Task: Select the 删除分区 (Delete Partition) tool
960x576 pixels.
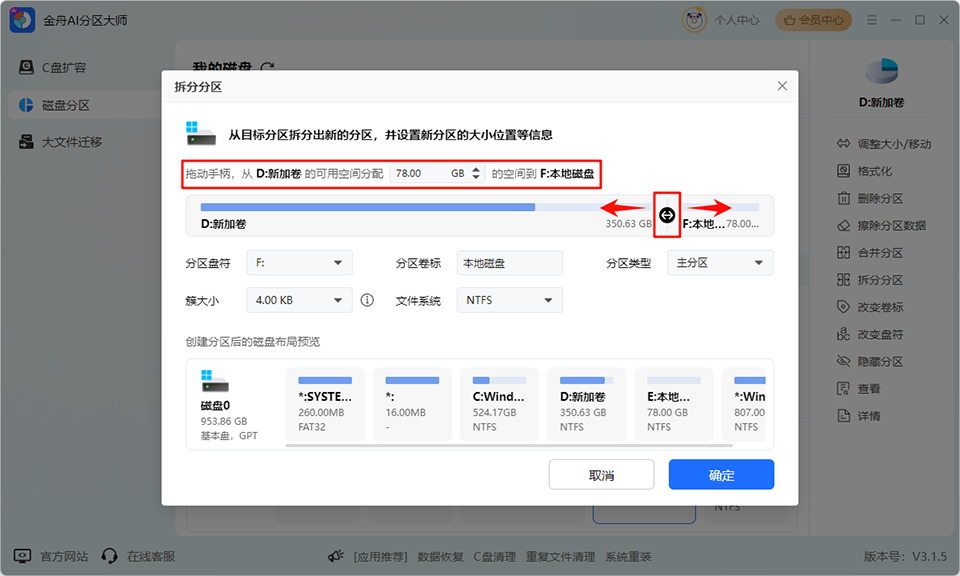Action: point(880,197)
